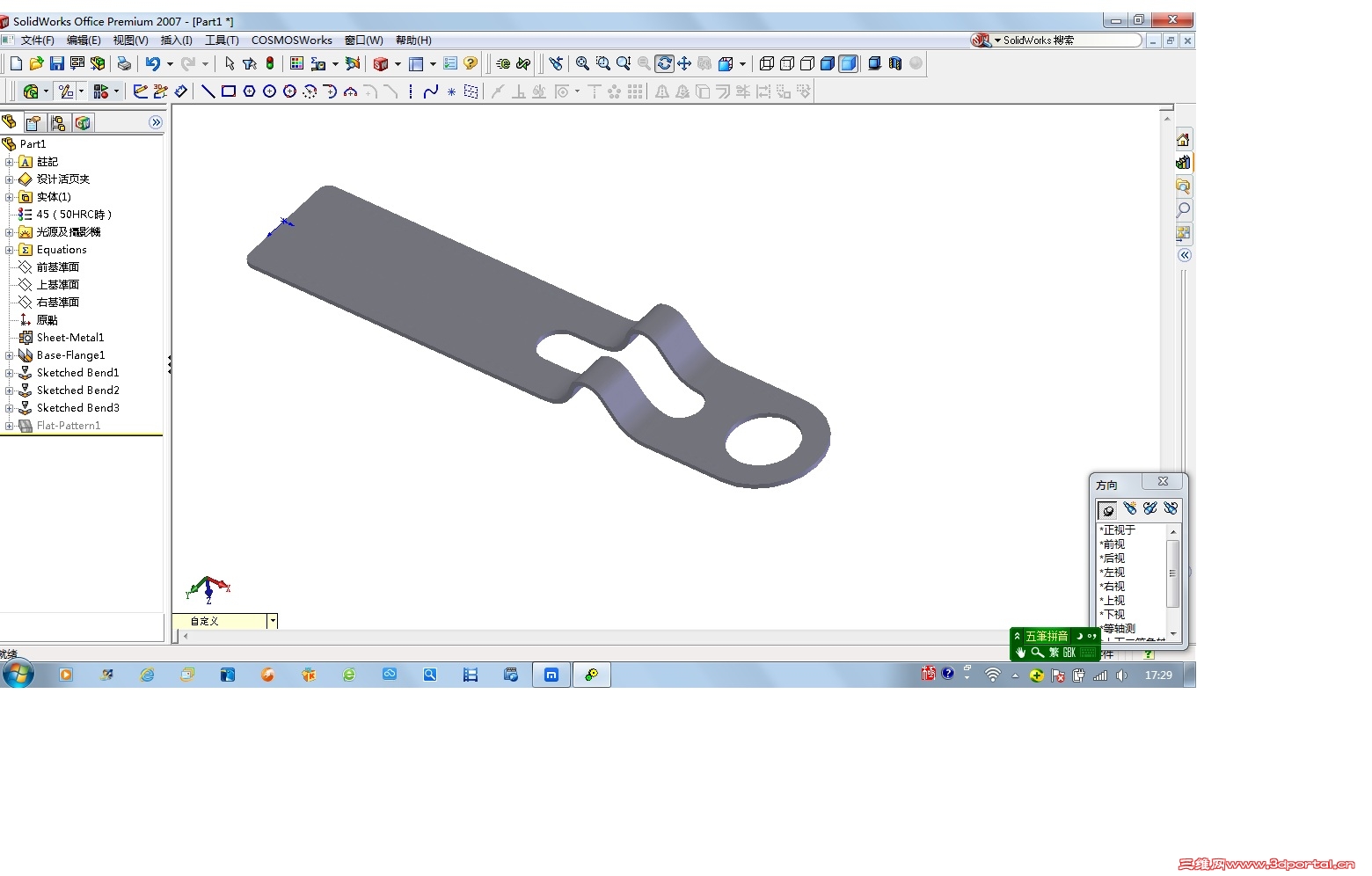Select the Point sketch tool

(451, 91)
